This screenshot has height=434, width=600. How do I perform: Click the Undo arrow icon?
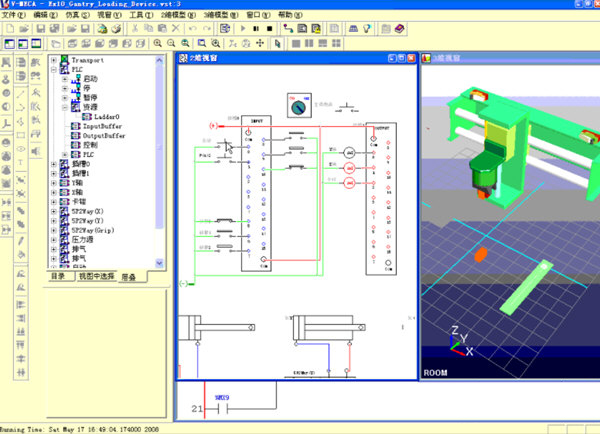[192, 30]
